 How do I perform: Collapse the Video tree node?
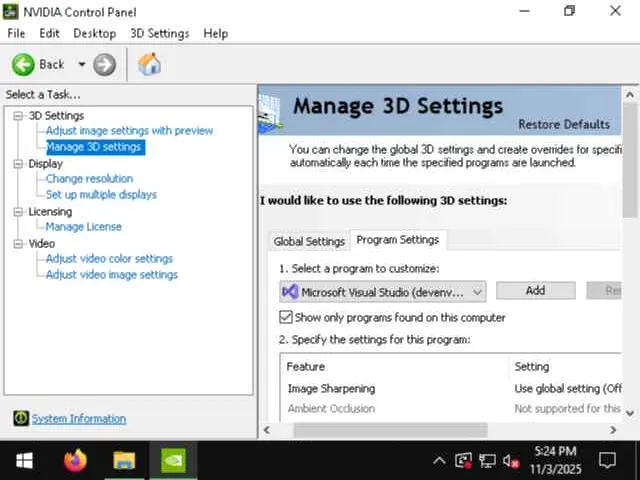(18, 244)
